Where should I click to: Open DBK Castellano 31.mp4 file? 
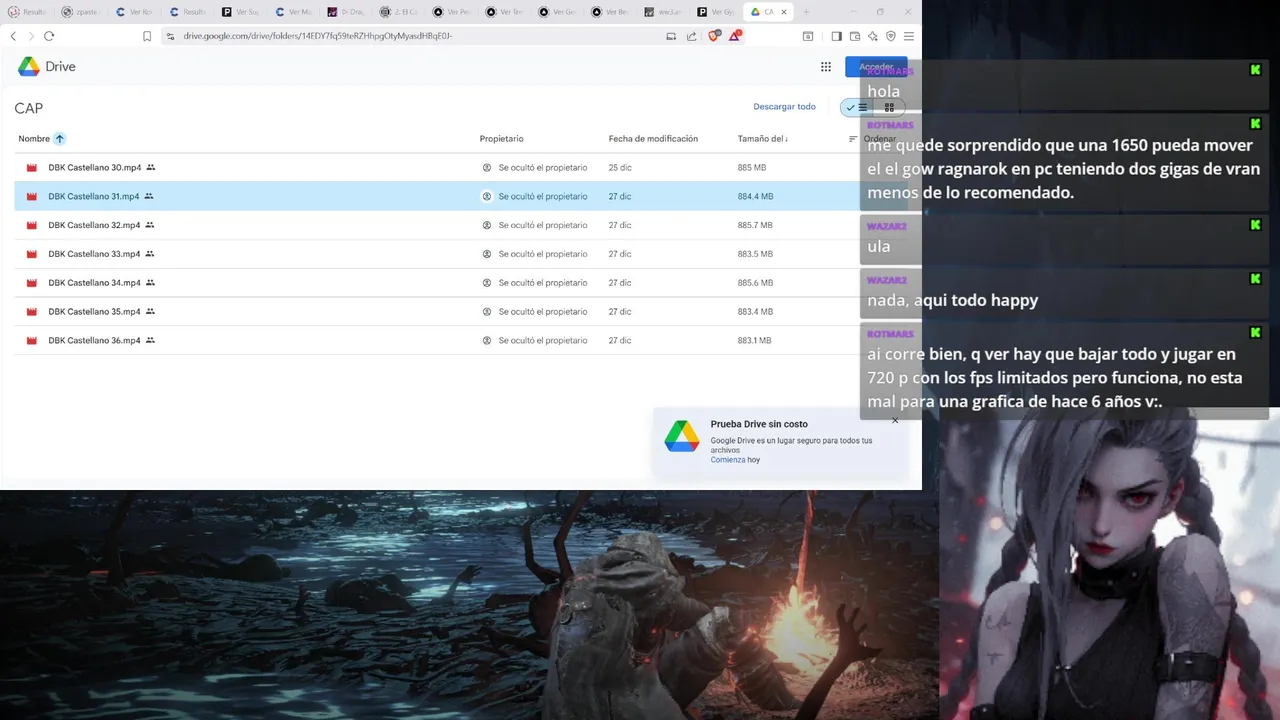click(x=94, y=196)
